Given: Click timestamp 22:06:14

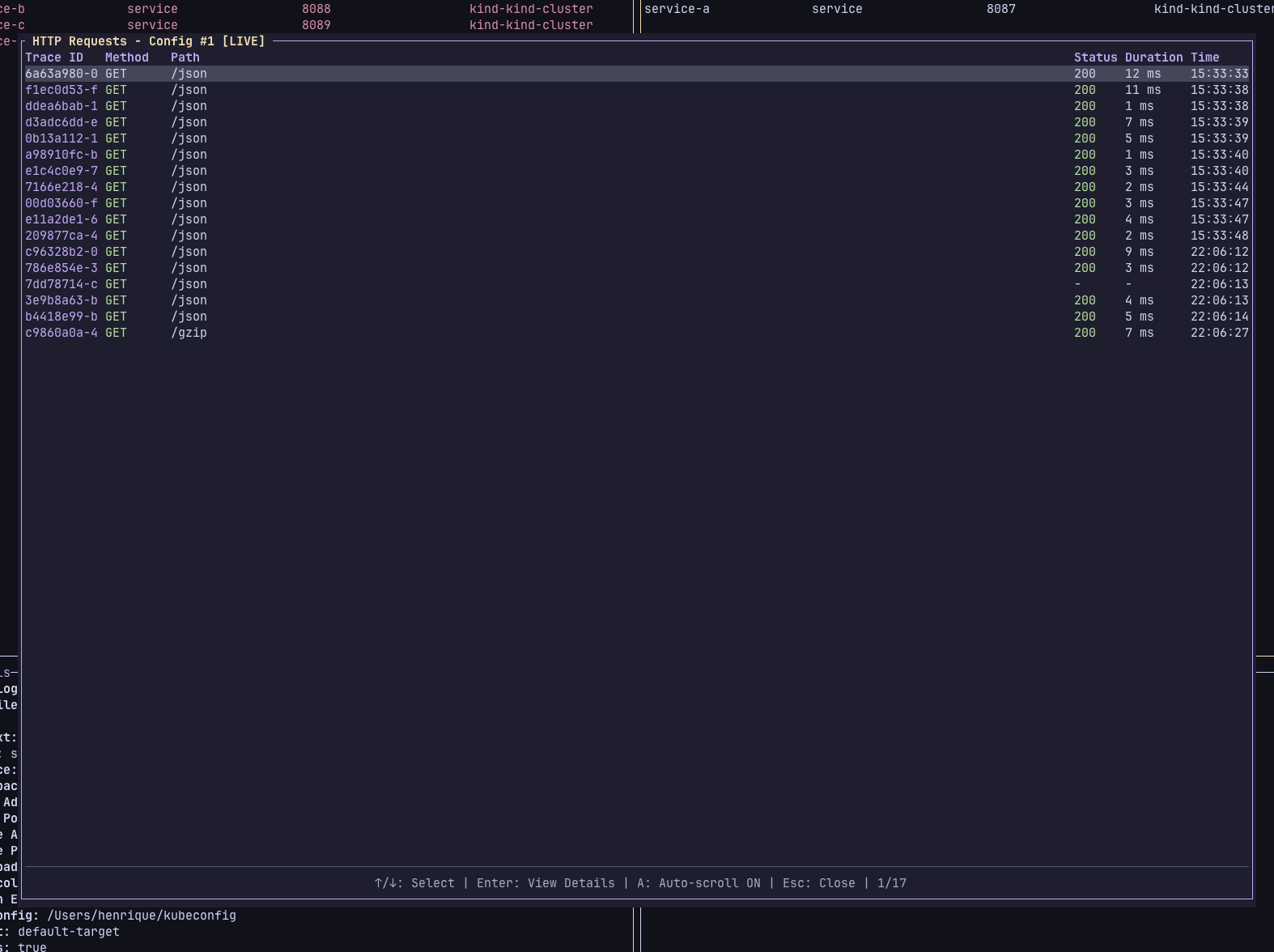Looking at the screenshot, I should 1220,317.
